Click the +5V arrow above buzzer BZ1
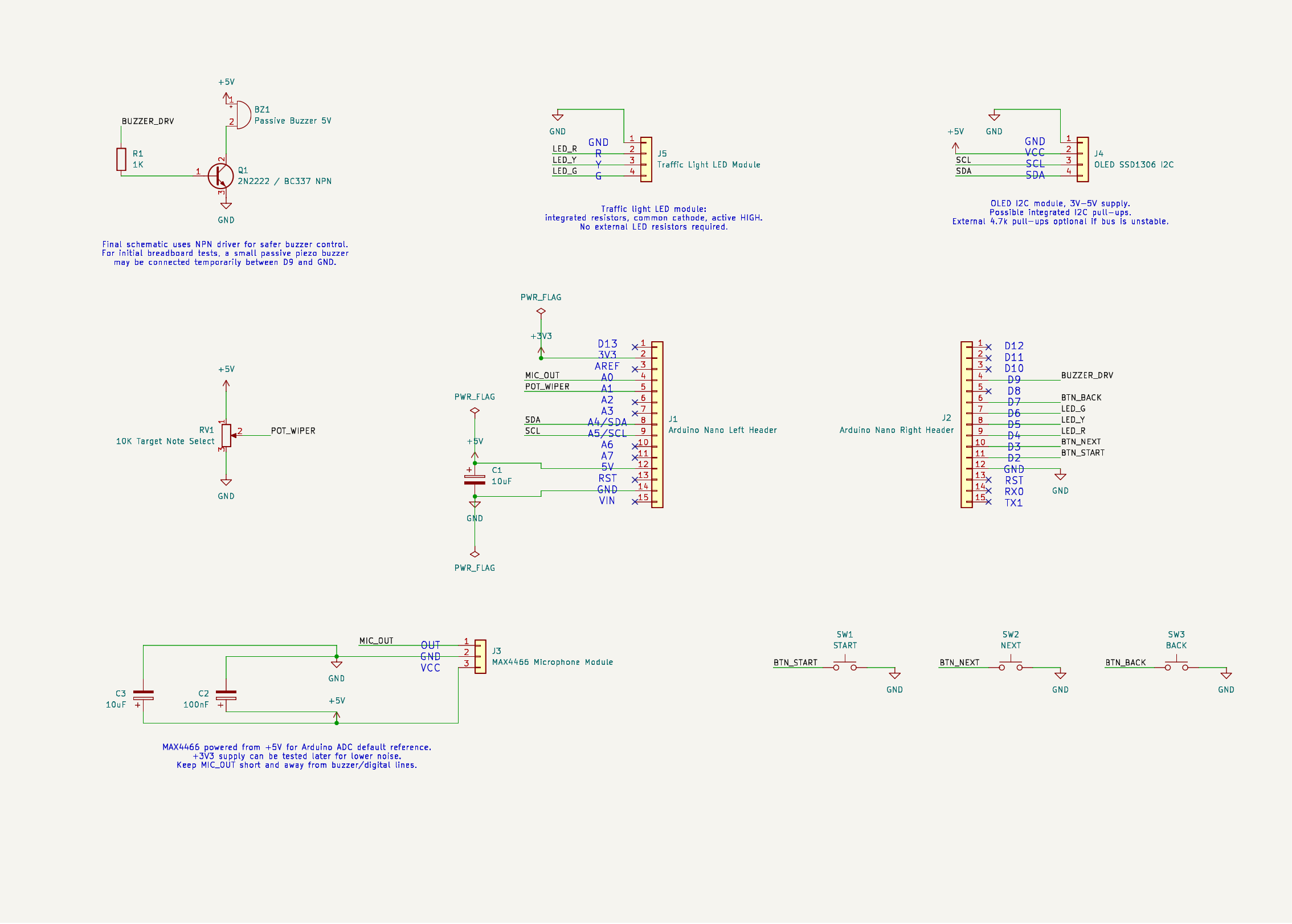The width and height of the screenshot is (1292, 924). (226, 97)
